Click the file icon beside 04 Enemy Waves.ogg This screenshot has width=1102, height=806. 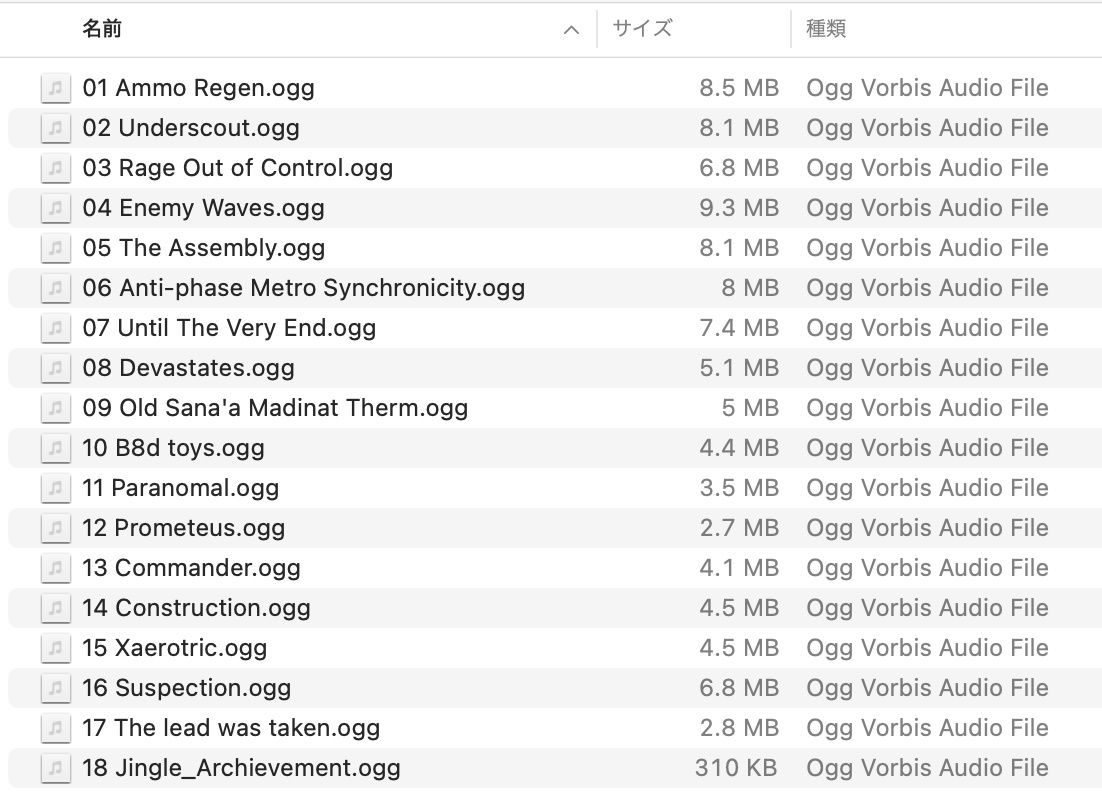click(x=56, y=208)
